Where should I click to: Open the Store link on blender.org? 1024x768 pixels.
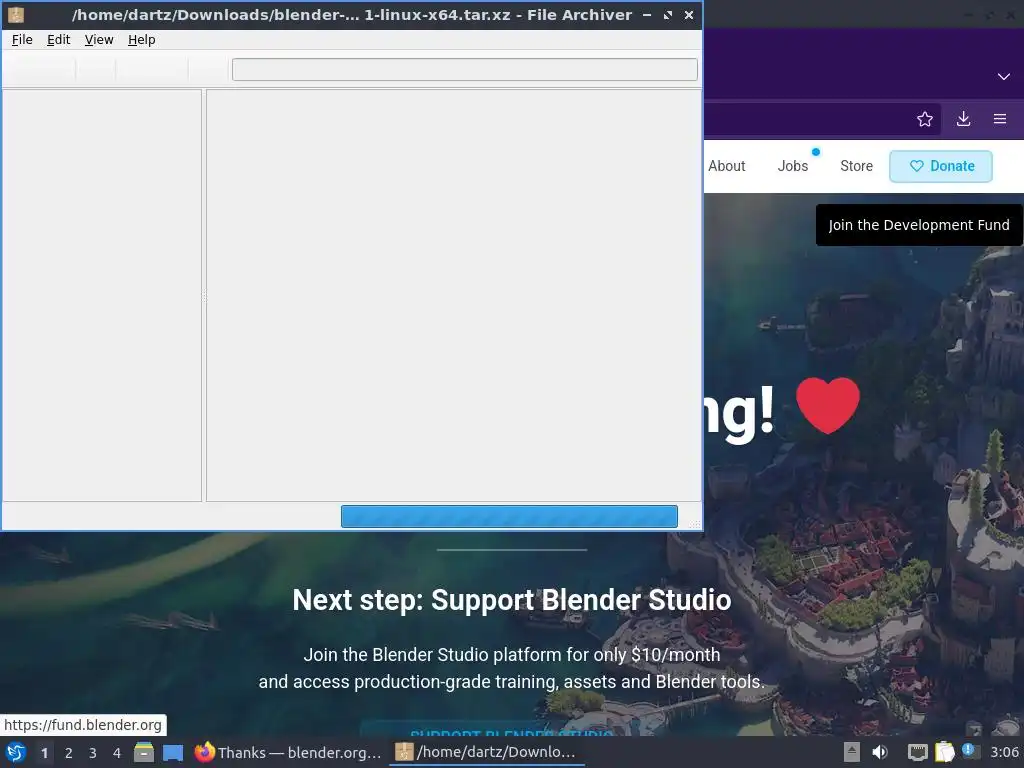pos(856,166)
